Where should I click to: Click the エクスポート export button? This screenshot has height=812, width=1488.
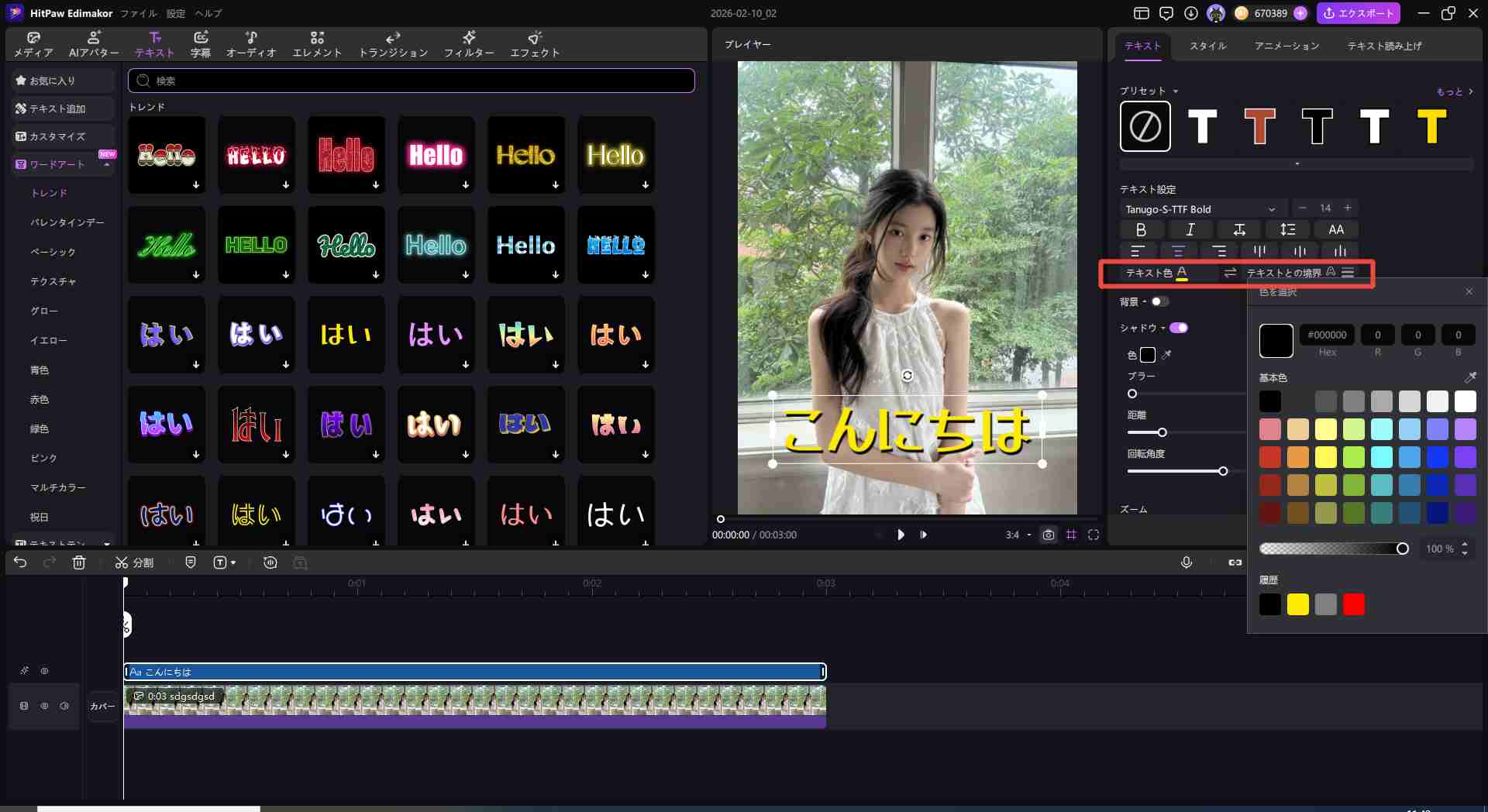[x=1358, y=13]
